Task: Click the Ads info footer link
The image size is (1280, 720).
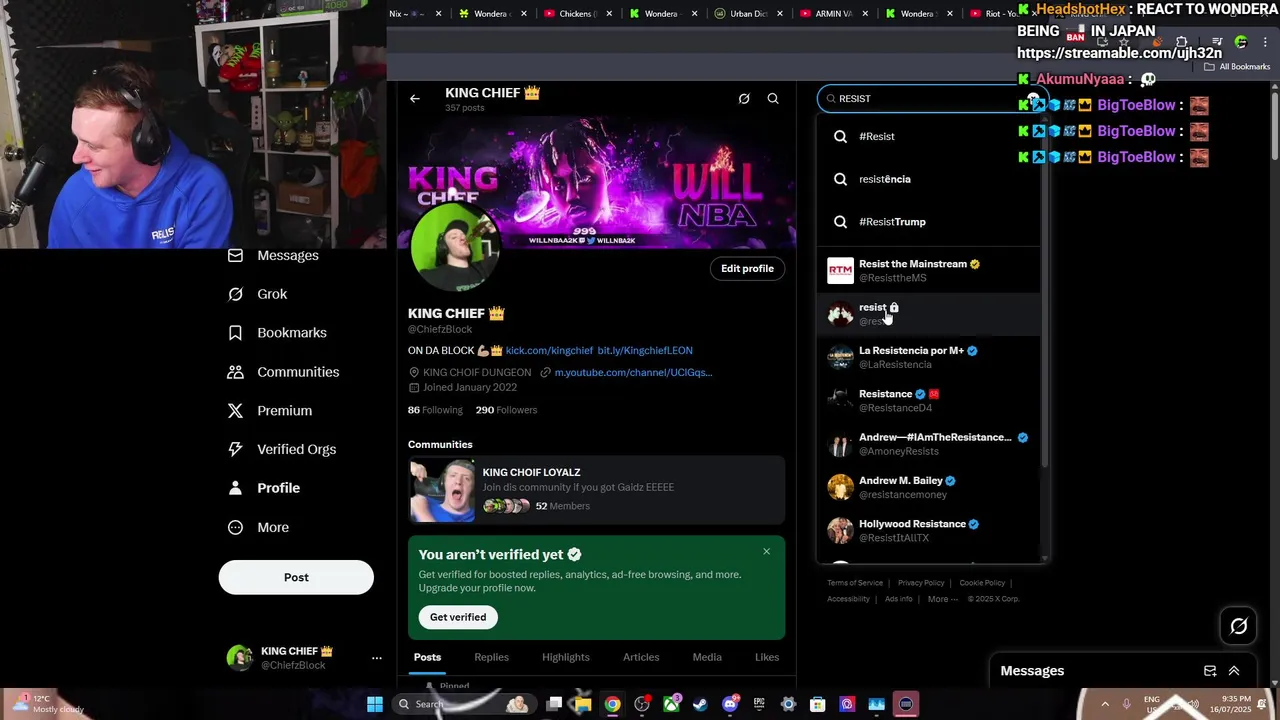Action: click(x=899, y=599)
